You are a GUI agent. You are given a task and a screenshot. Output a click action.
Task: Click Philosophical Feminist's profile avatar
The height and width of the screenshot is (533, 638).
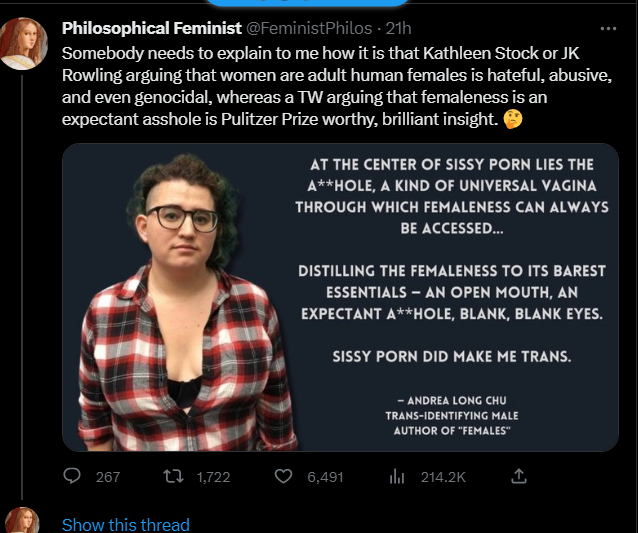[23, 43]
